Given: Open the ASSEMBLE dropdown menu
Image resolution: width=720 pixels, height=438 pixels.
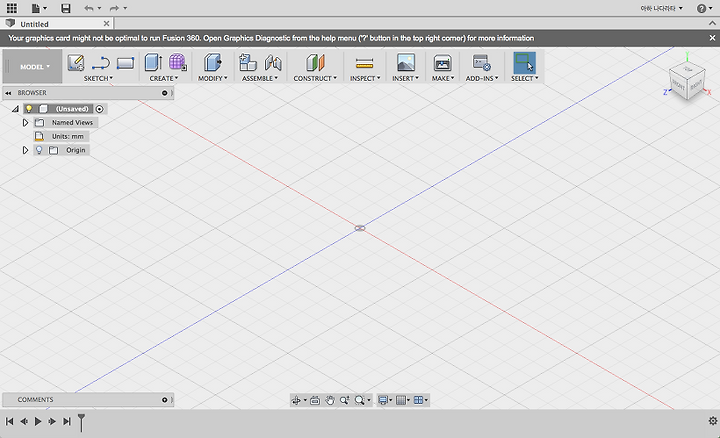Looking at the screenshot, I should [x=260, y=79].
